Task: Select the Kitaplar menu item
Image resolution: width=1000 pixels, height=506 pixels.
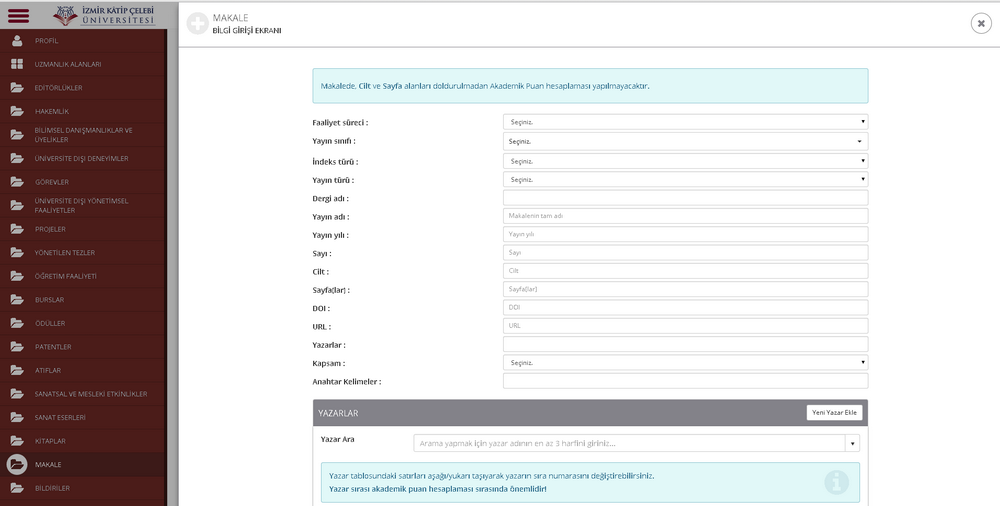Action: click(x=50, y=441)
